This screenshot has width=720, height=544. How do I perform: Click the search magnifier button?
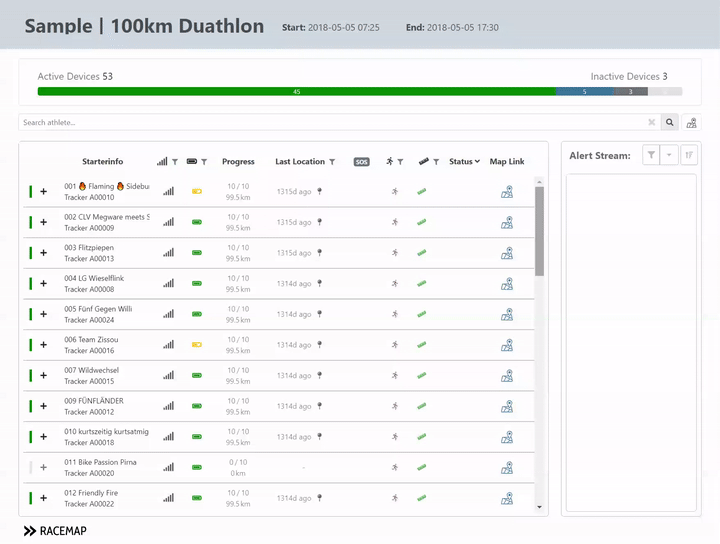(x=670, y=122)
